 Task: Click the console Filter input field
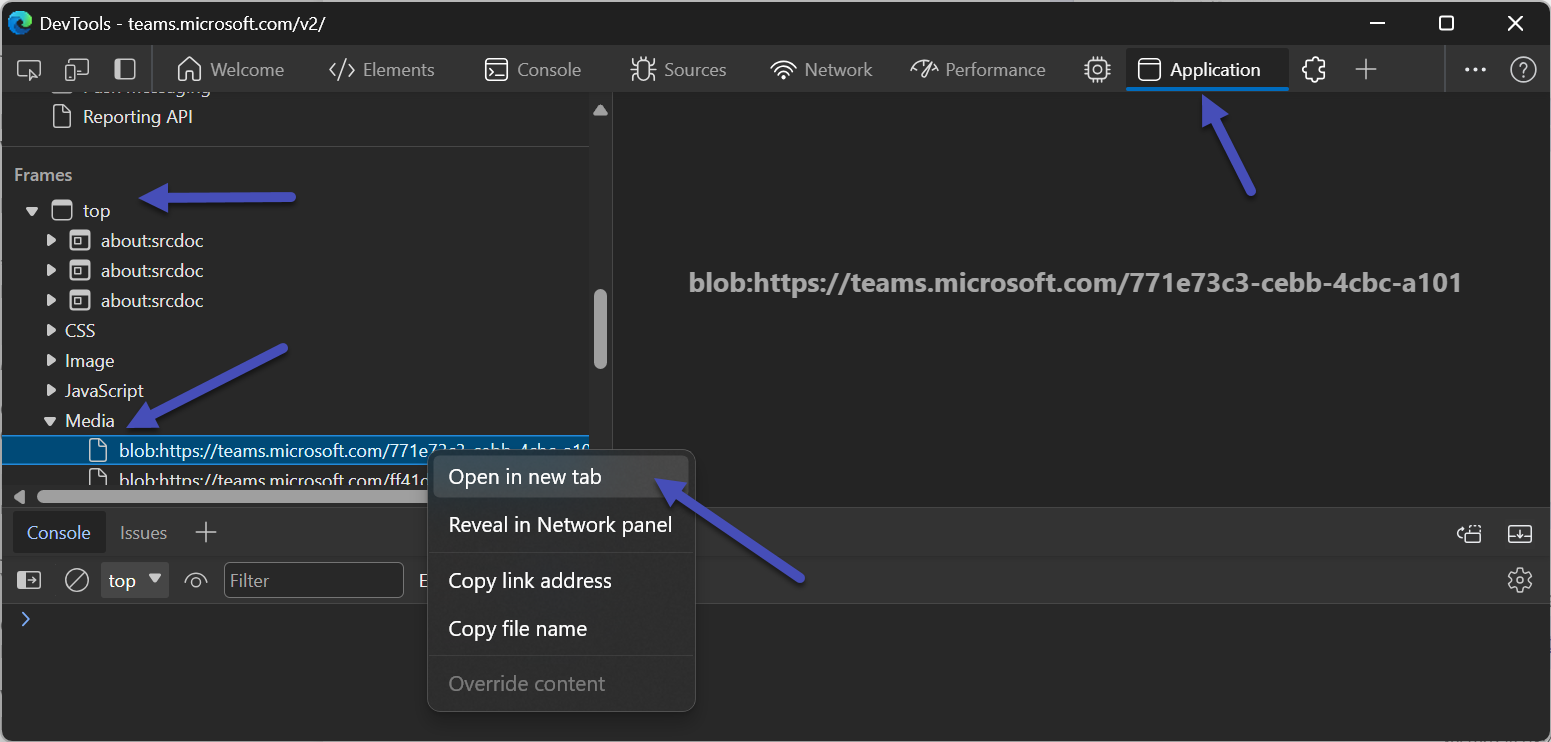(313, 580)
